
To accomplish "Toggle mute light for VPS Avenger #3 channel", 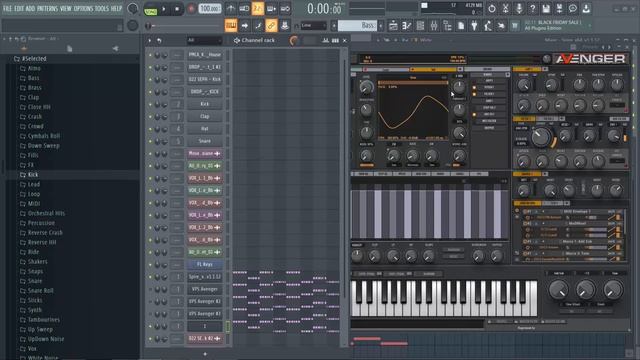I will pos(150,314).
